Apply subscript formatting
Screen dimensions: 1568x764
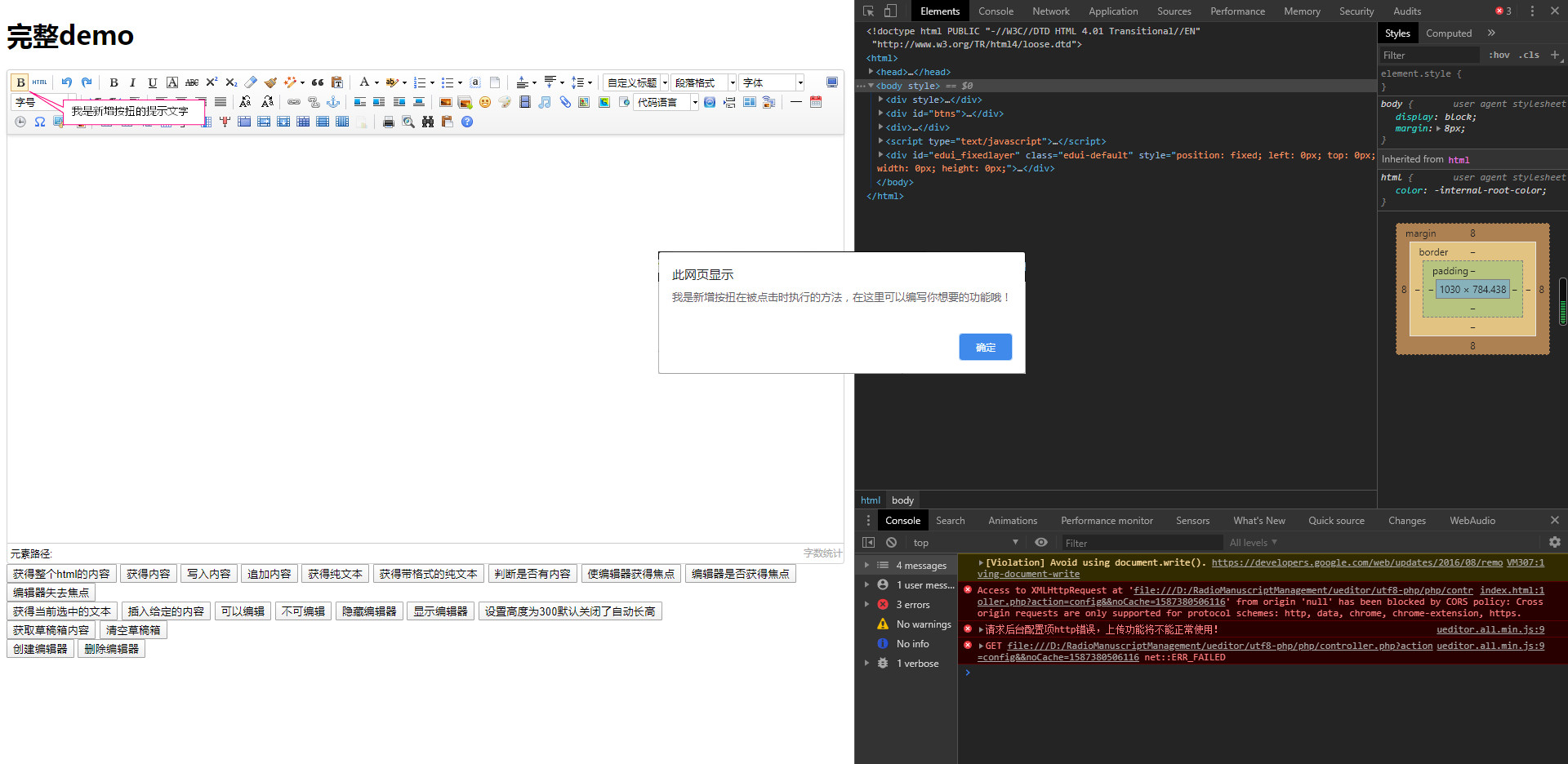click(231, 82)
